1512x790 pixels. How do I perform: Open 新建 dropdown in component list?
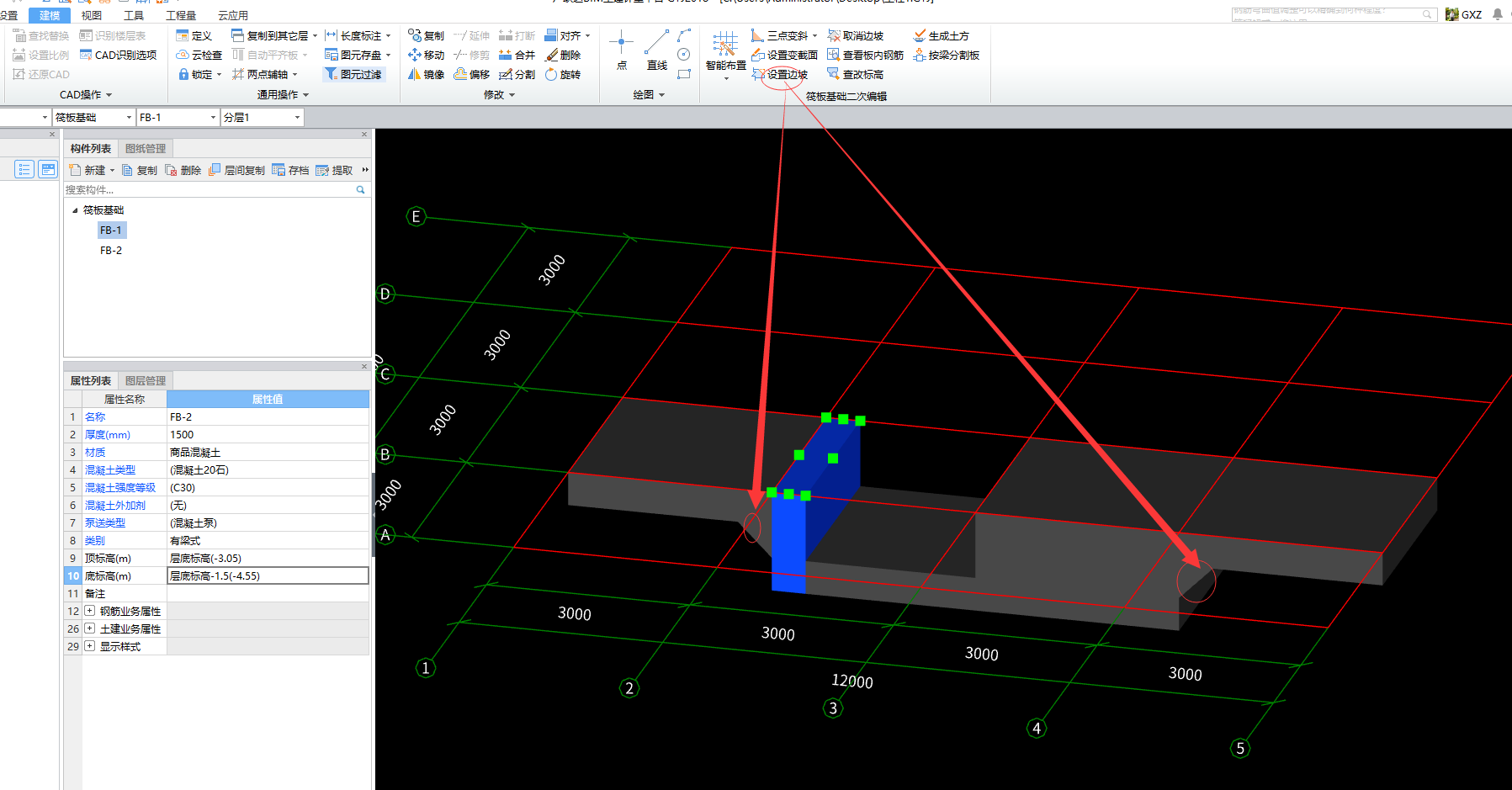pos(112,171)
